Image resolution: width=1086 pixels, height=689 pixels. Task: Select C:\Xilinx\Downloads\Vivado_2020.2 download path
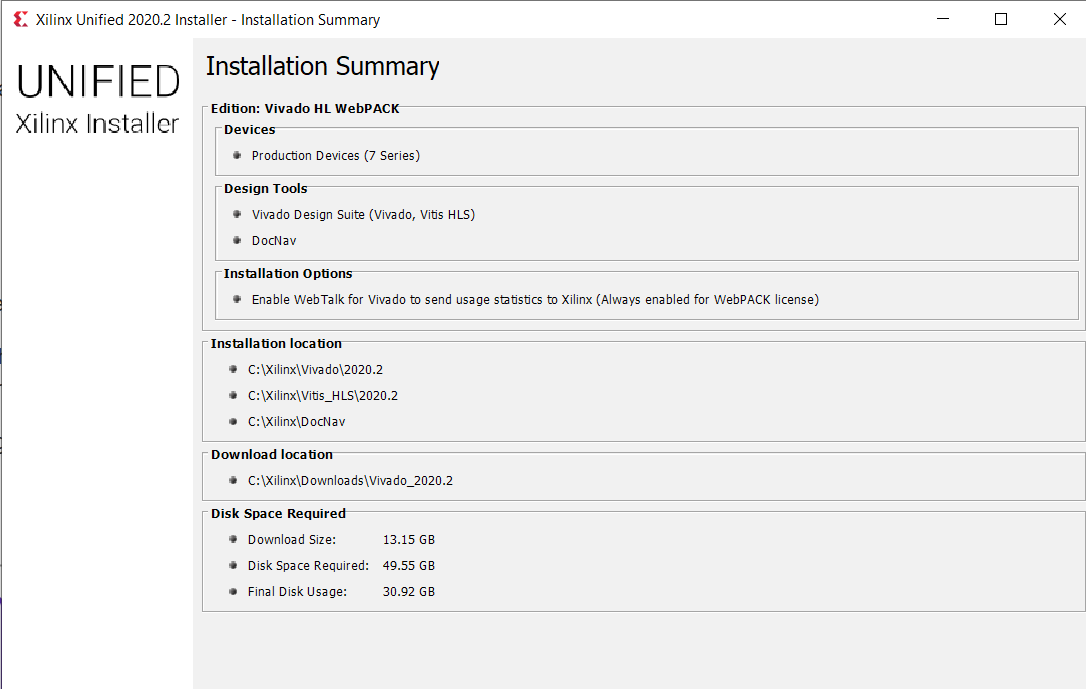point(350,481)
